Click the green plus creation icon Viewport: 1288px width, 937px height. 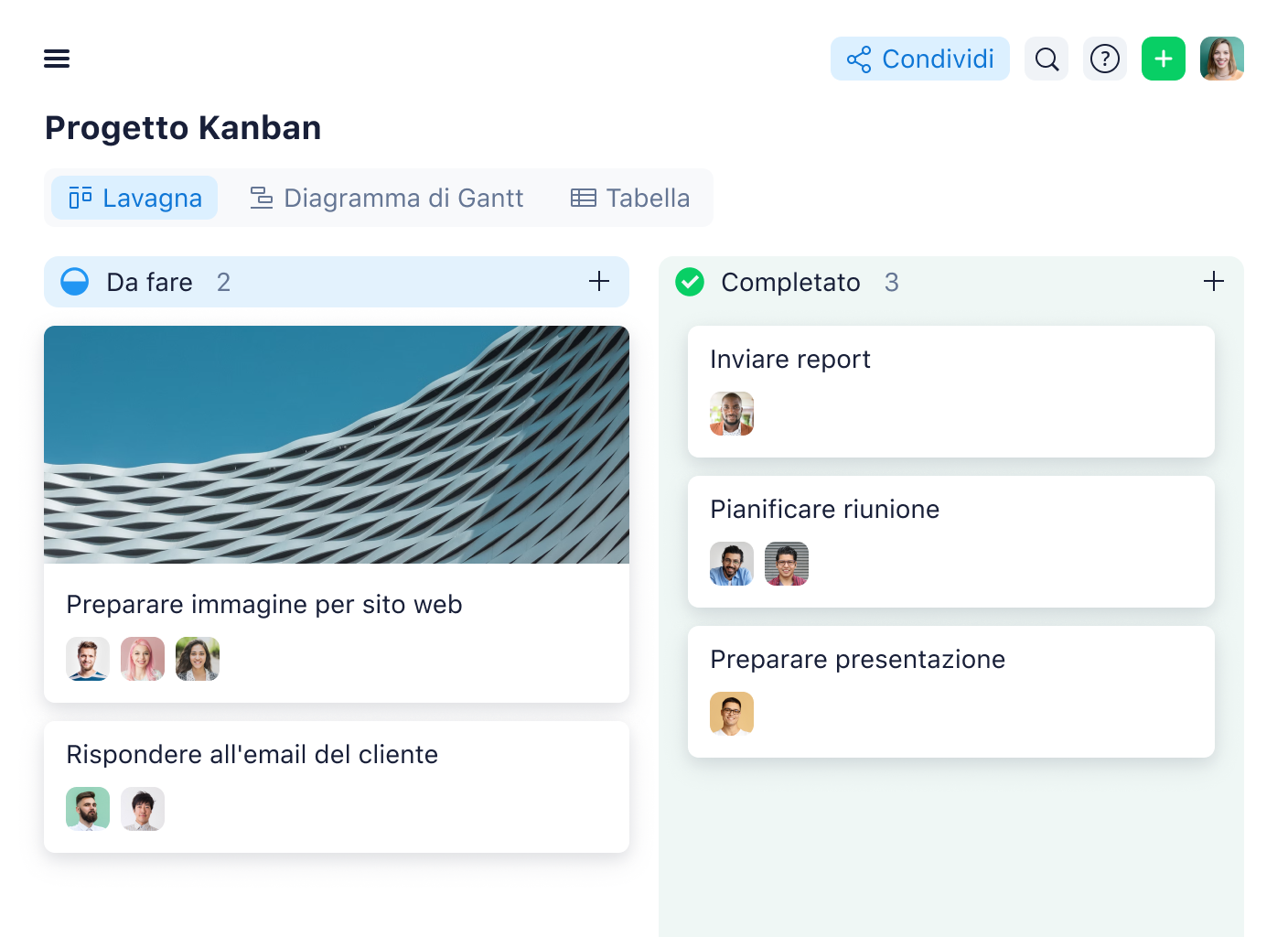(x=1163, y=59)
